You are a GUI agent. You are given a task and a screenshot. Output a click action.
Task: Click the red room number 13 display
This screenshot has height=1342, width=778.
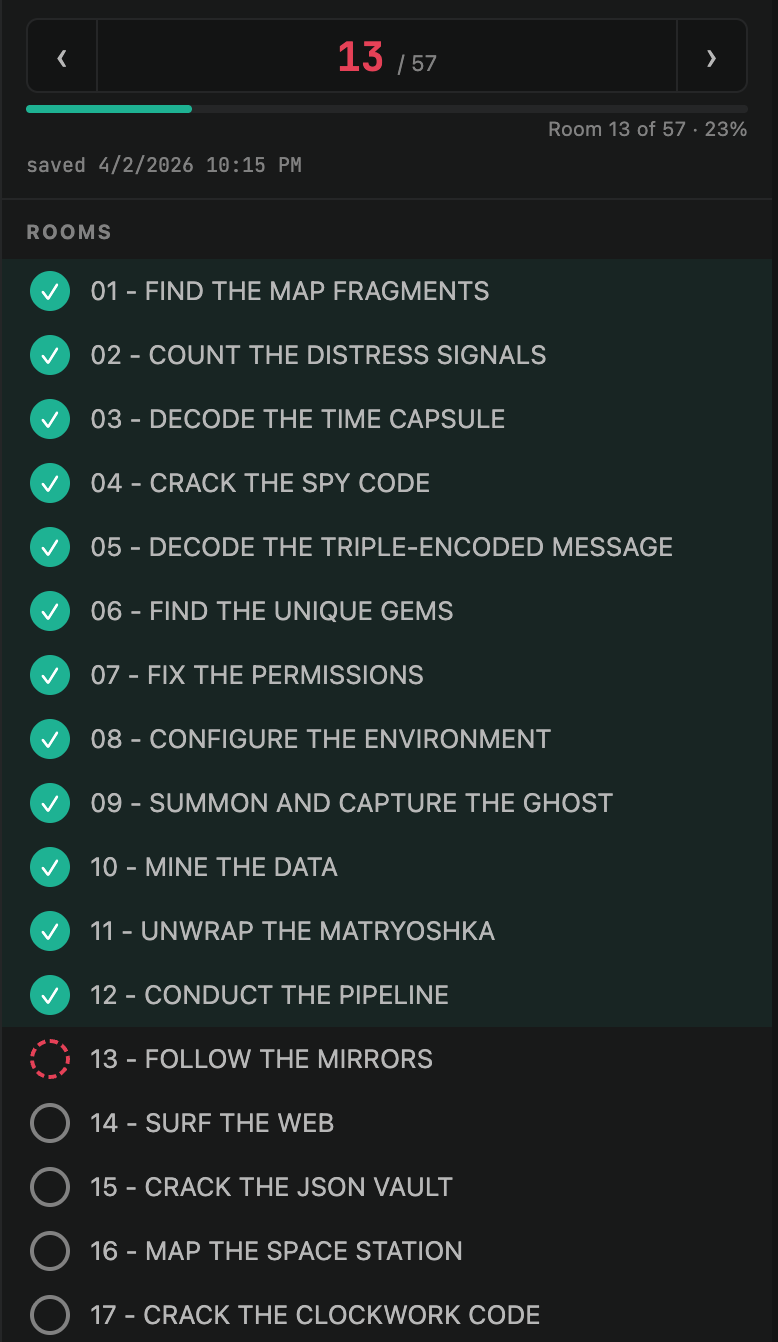click(x=360, y=56)
